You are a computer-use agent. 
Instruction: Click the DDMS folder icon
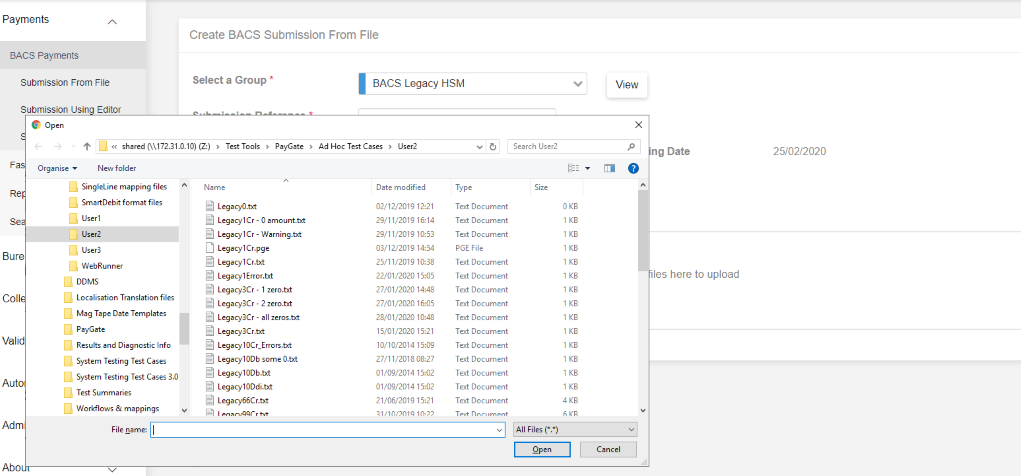click(68, 281)
